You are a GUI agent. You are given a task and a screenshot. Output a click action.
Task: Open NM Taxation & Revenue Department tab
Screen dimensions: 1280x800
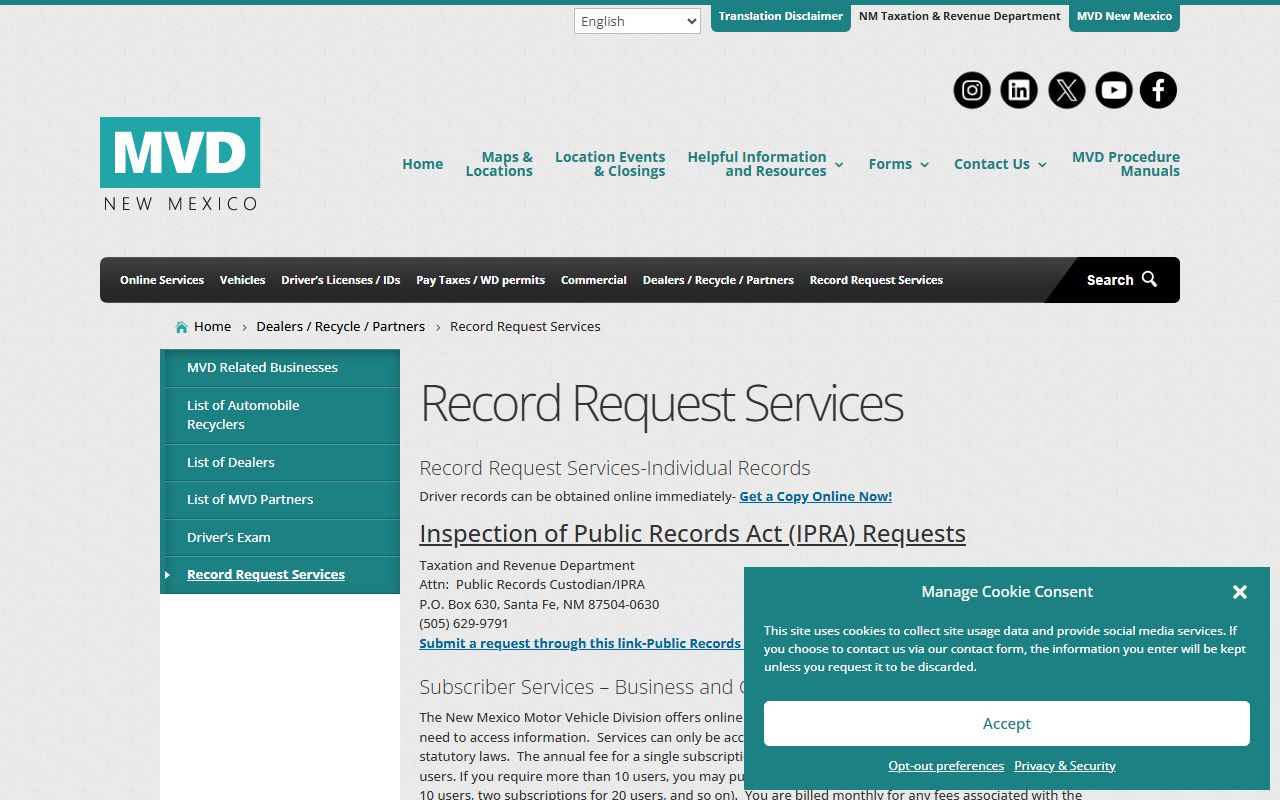coord(960,17)
